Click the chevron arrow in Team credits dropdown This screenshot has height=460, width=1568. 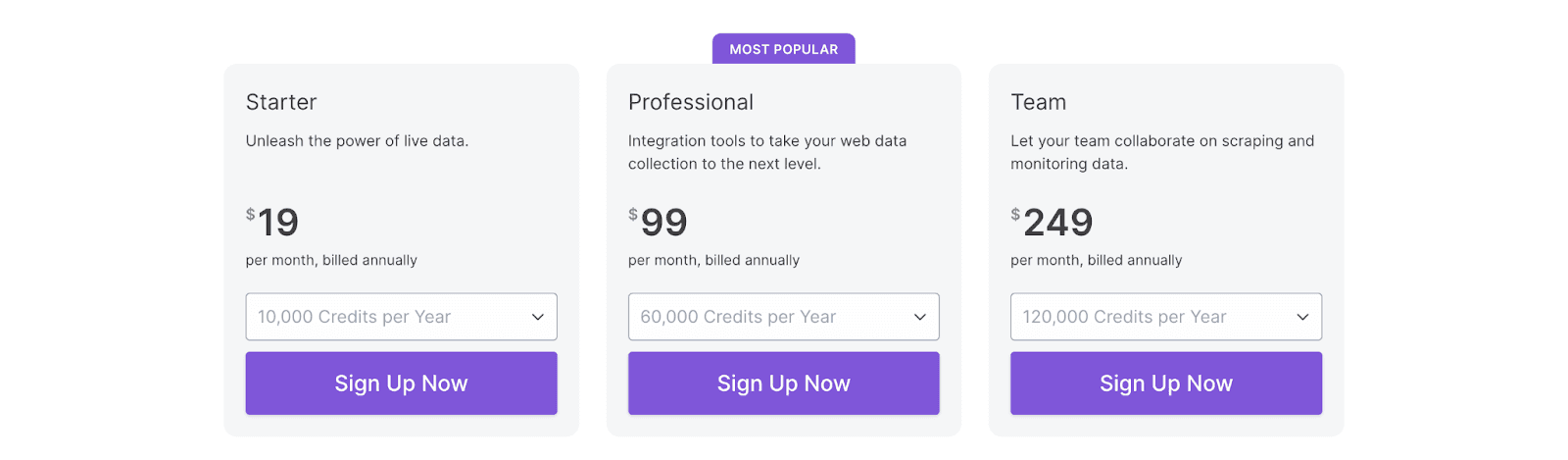pyautogui.click(x=1302, y=317)
